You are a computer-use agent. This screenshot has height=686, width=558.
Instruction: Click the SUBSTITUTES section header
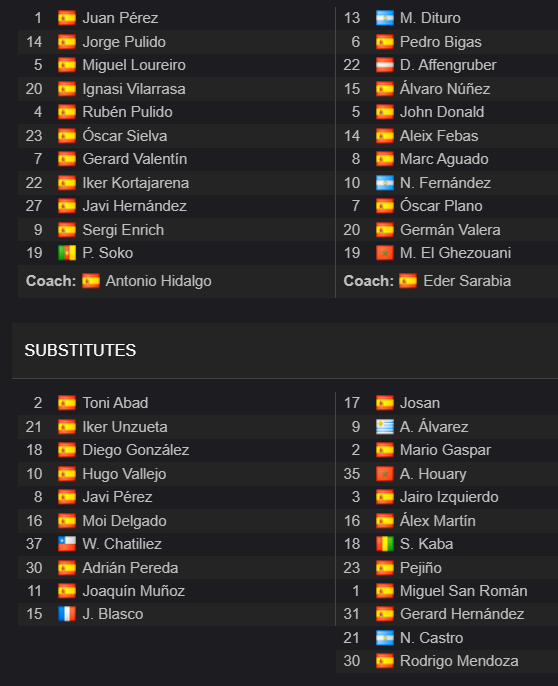click(81, 350)
